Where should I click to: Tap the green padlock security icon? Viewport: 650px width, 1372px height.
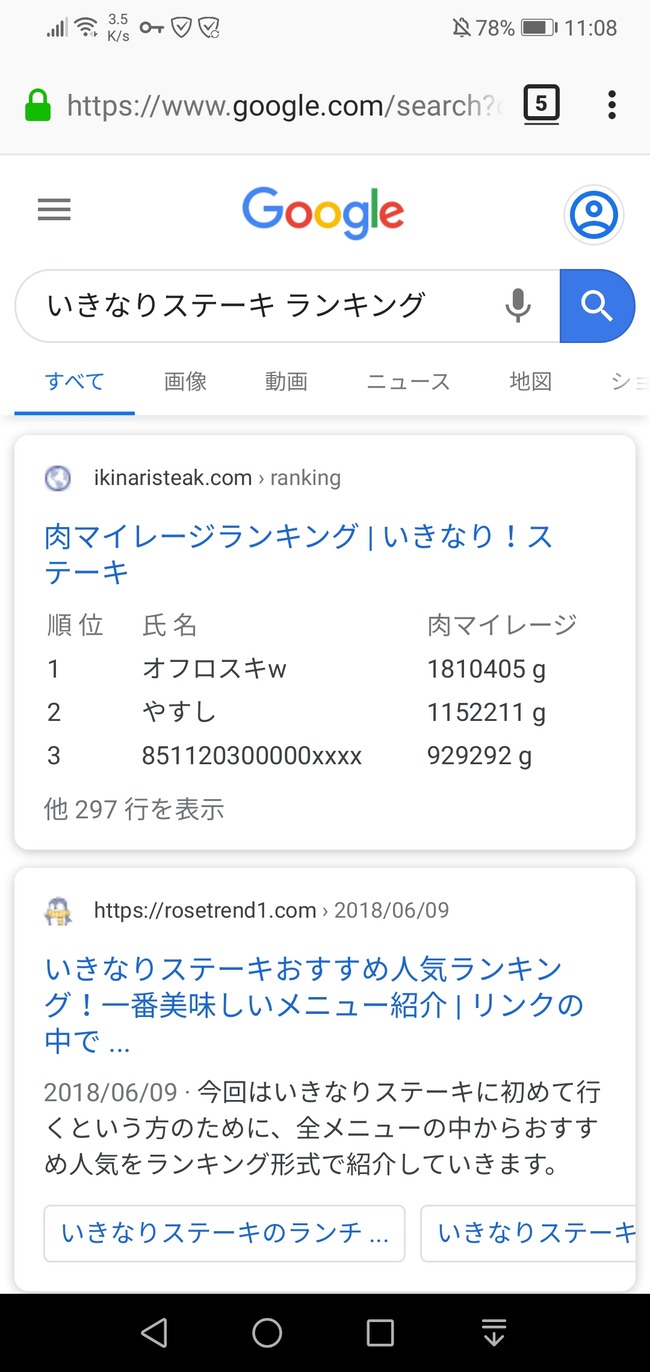pos(38,104)
